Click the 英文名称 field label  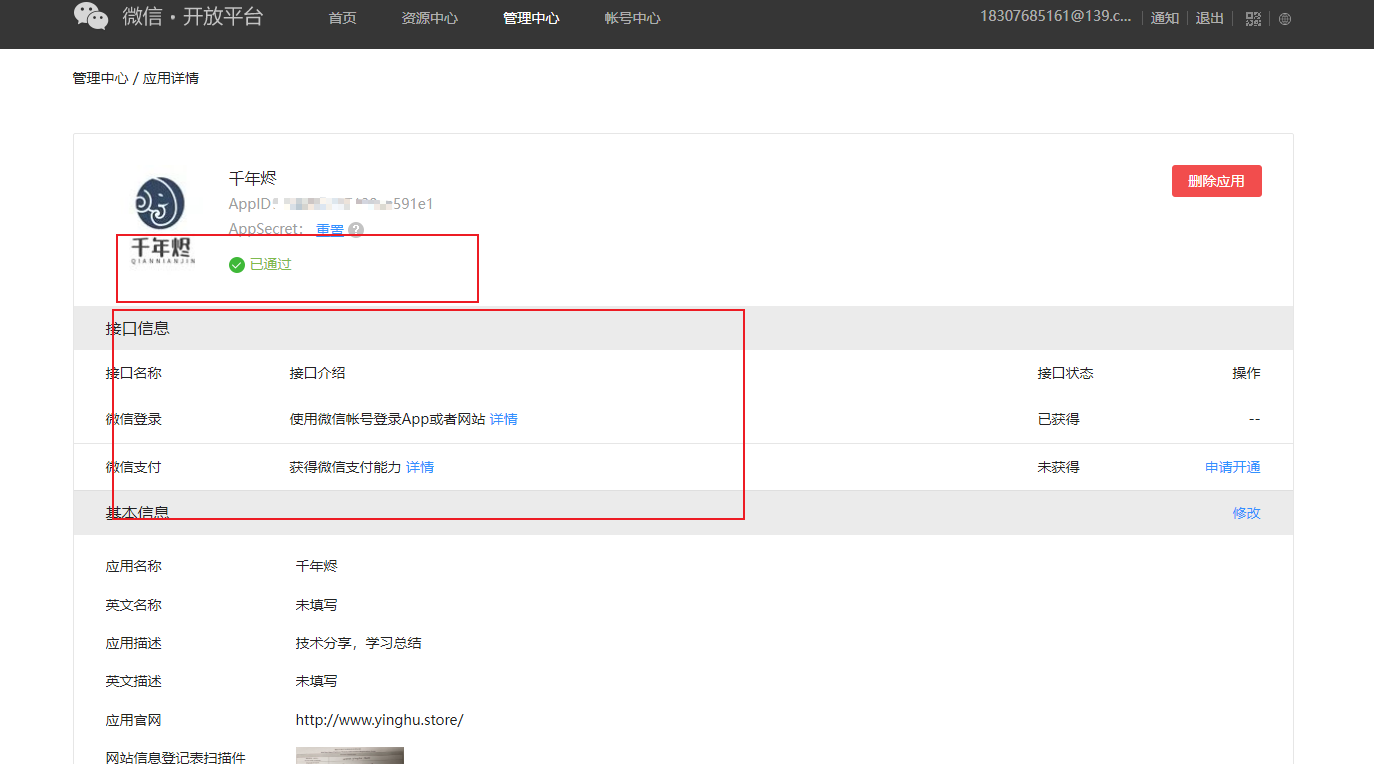[x=133, y=605]
